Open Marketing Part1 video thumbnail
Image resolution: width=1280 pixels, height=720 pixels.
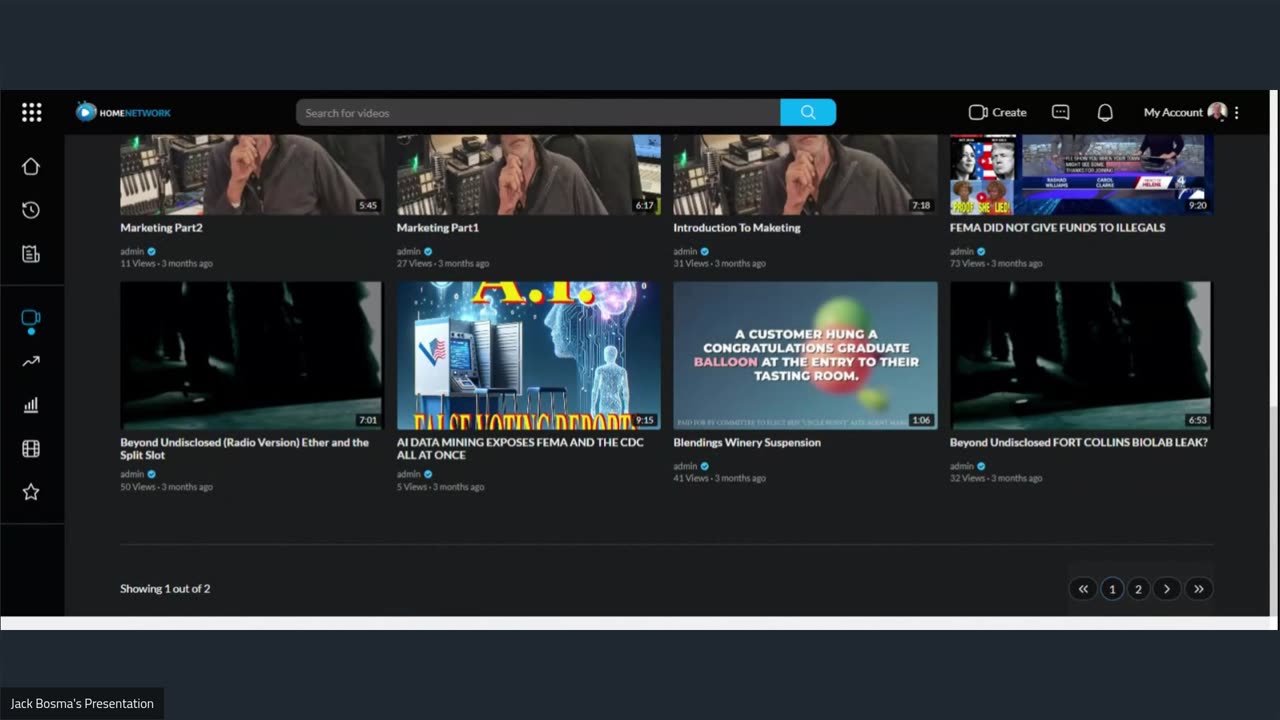coord(528,174)
